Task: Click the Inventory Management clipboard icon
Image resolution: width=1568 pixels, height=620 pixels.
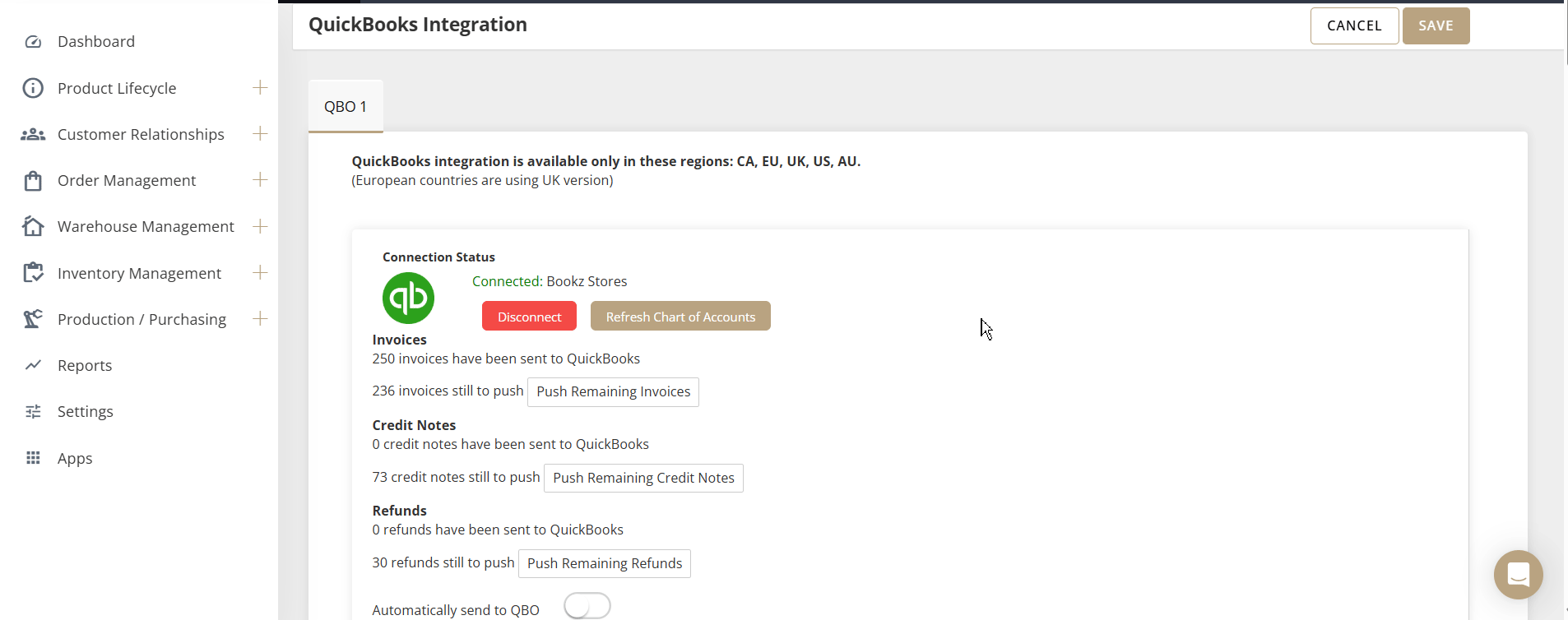Action: pos(33,273)
